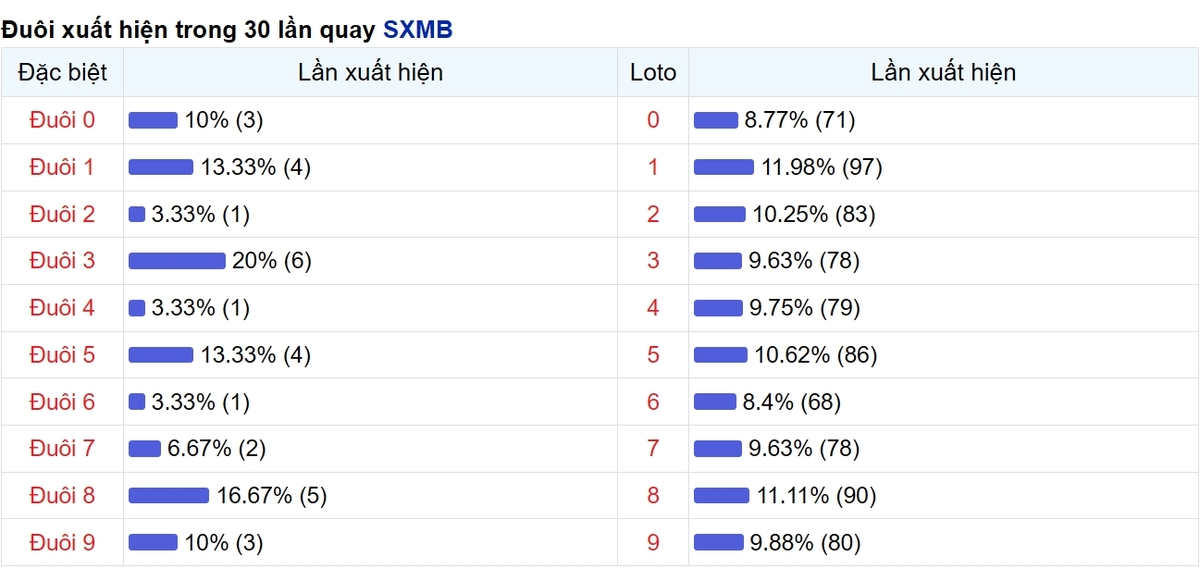
Task: Click the Loto 5 bar showing 10.62%
Action: 721,355
